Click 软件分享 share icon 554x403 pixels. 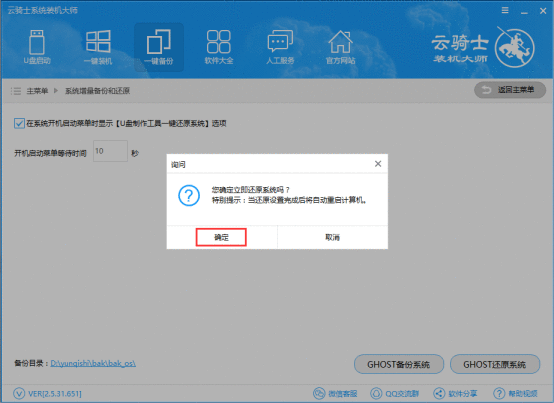coord(455,393)
